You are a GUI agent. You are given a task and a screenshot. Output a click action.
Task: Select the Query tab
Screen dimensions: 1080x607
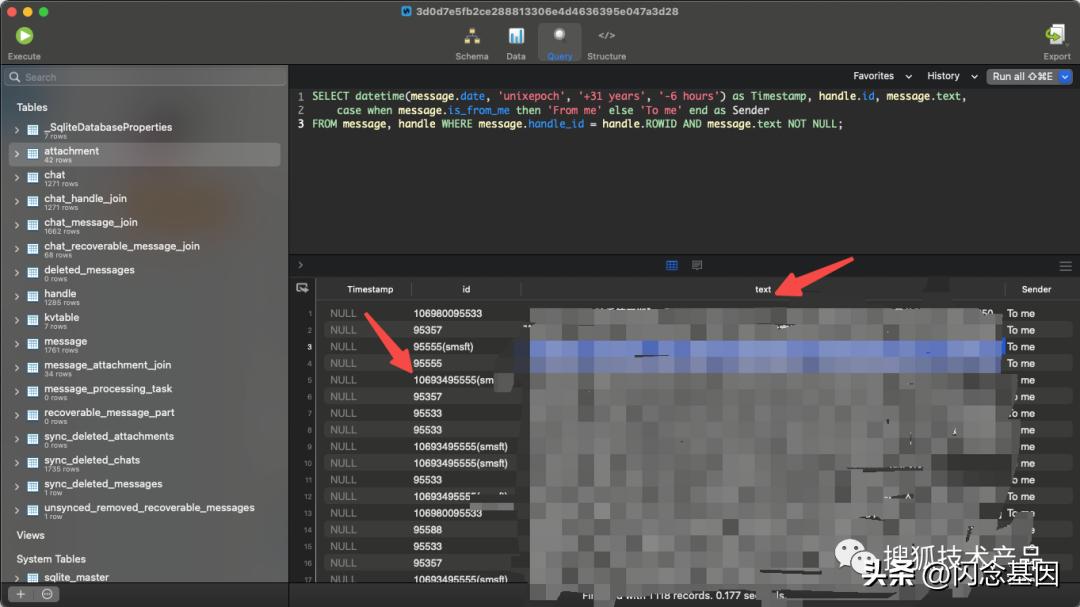point(560,42)
